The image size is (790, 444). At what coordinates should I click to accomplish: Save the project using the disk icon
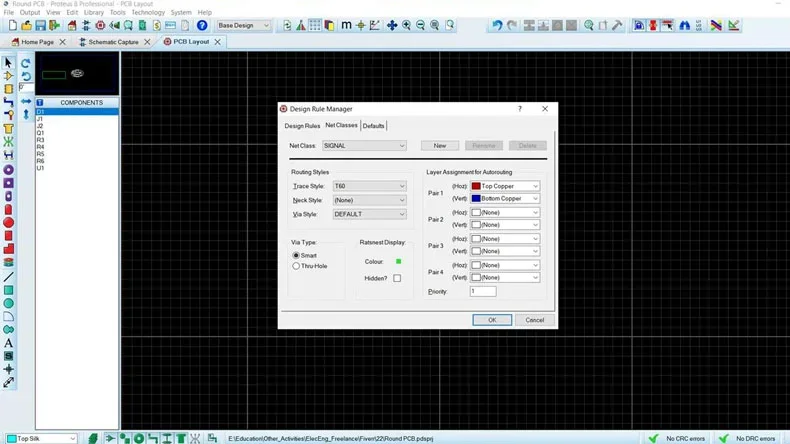pyautogui.click(x=40, y=25)
